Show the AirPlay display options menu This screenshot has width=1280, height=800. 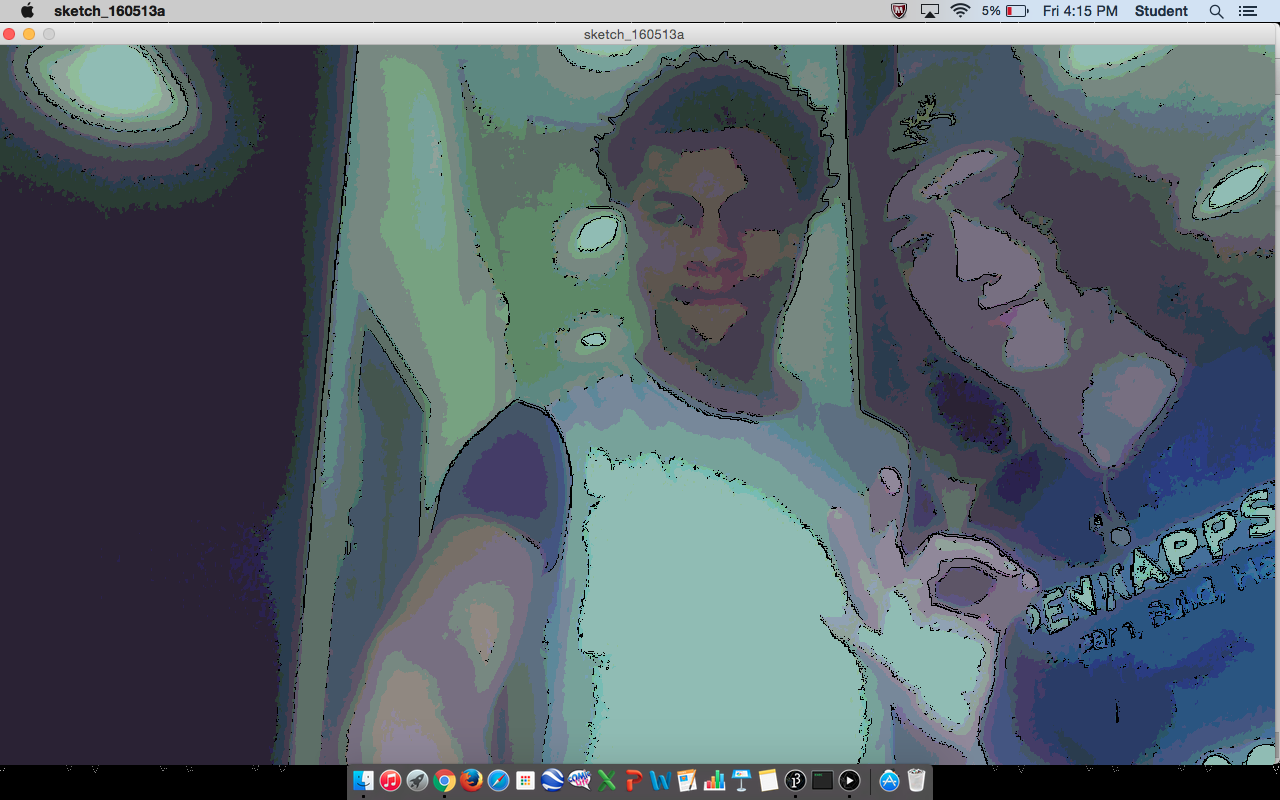(x=930, y=11)
